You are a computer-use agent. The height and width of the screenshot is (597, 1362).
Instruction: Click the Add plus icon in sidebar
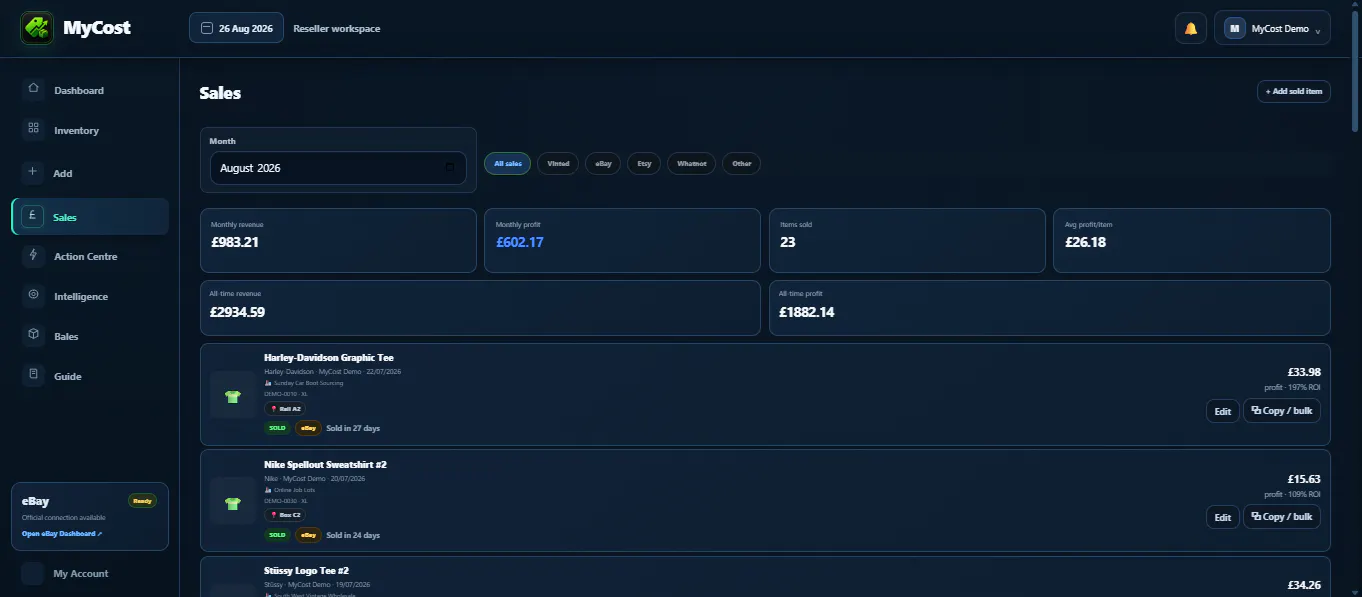coord(33,173)
